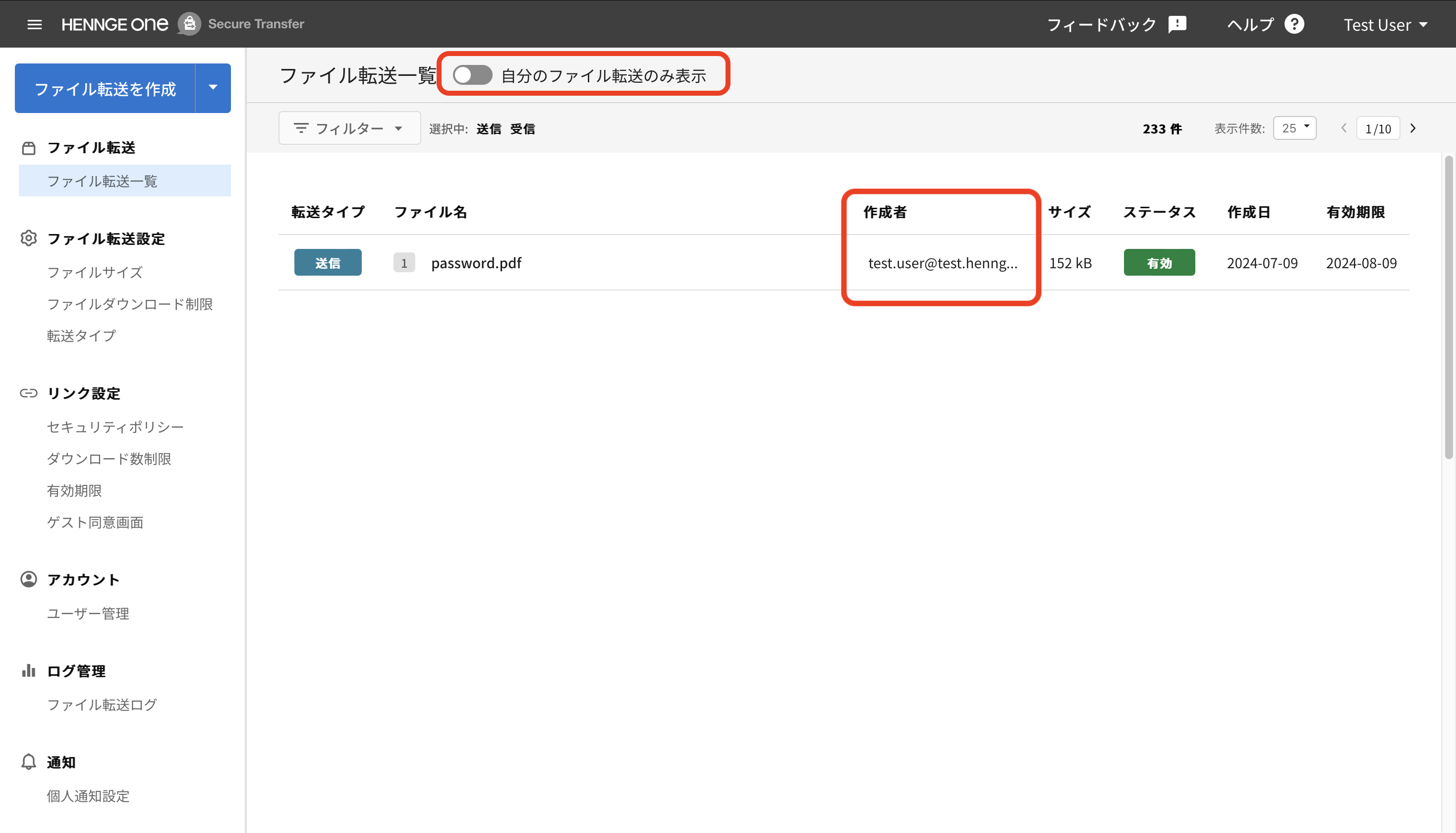Click the help question mark icon
This screenshot has width=1456, height=833.
click(1294, 24)
